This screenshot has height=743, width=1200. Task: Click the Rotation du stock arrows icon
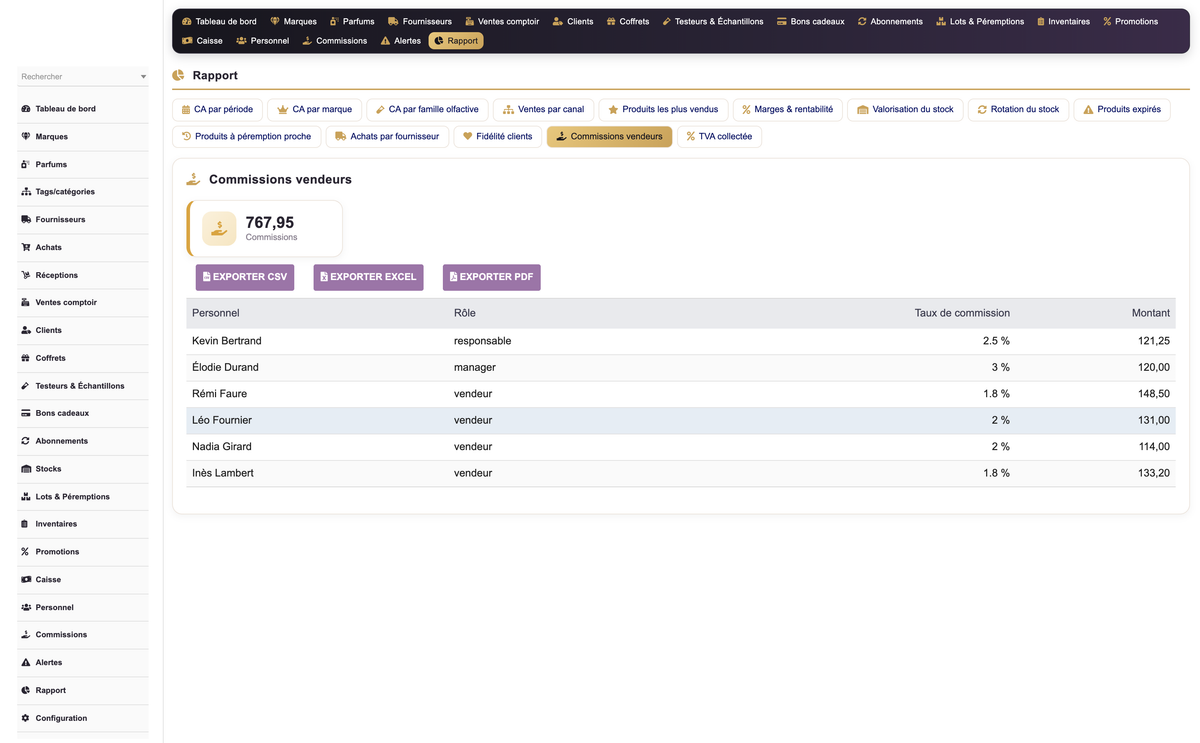982,109
